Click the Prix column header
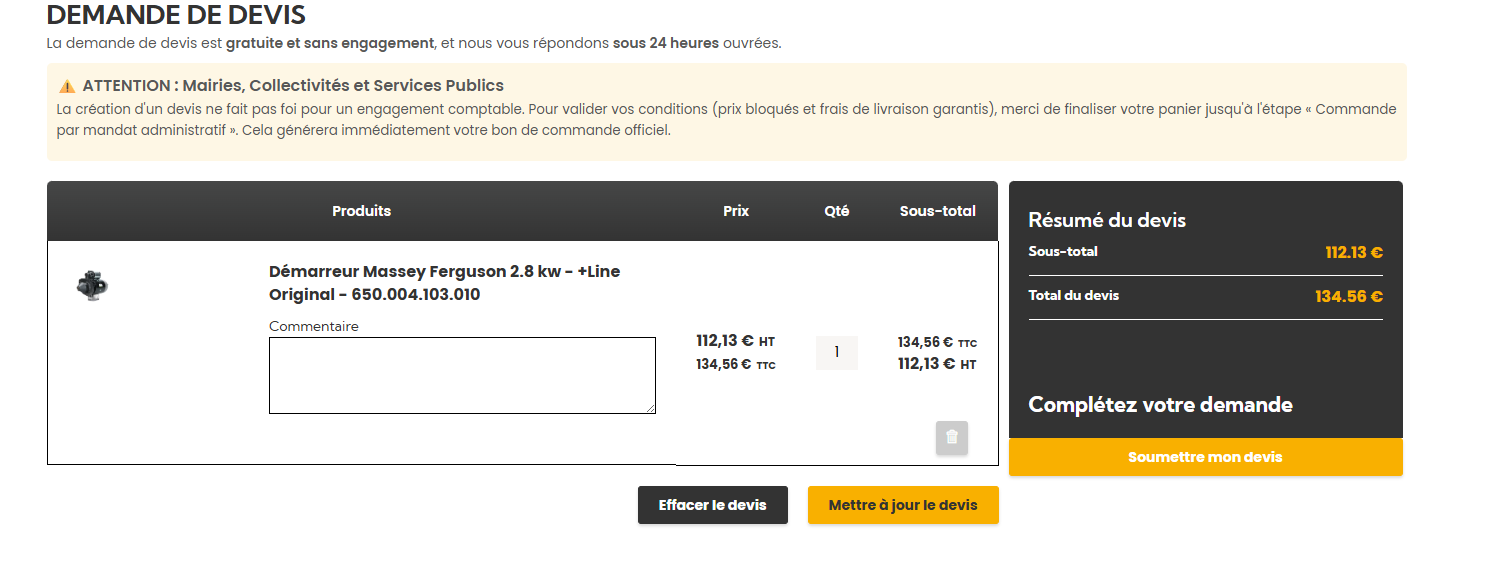 pyautogui.click(x=736, y=211)
